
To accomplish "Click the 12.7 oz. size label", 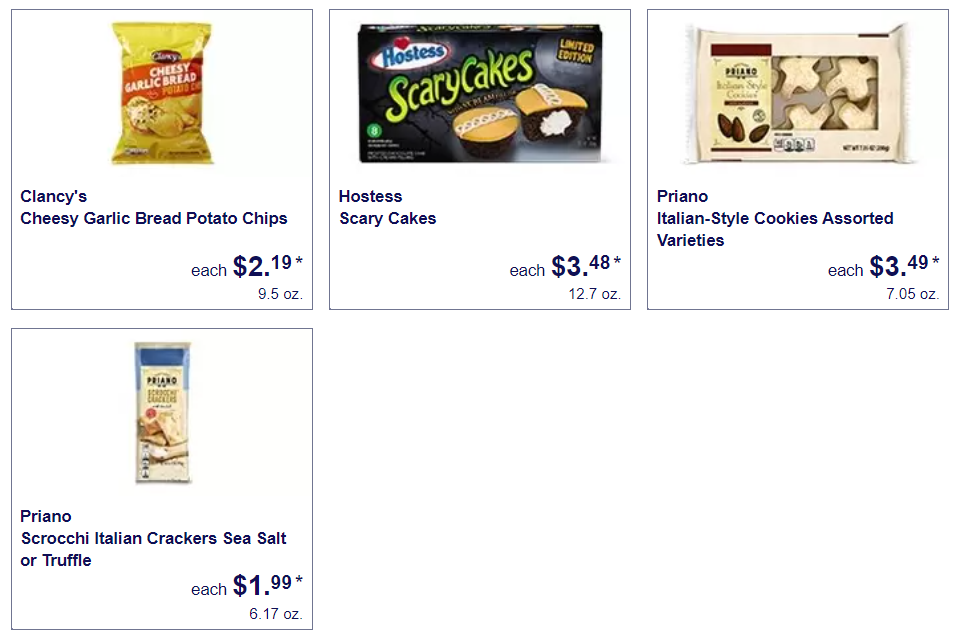I will (x=594, y=294).
